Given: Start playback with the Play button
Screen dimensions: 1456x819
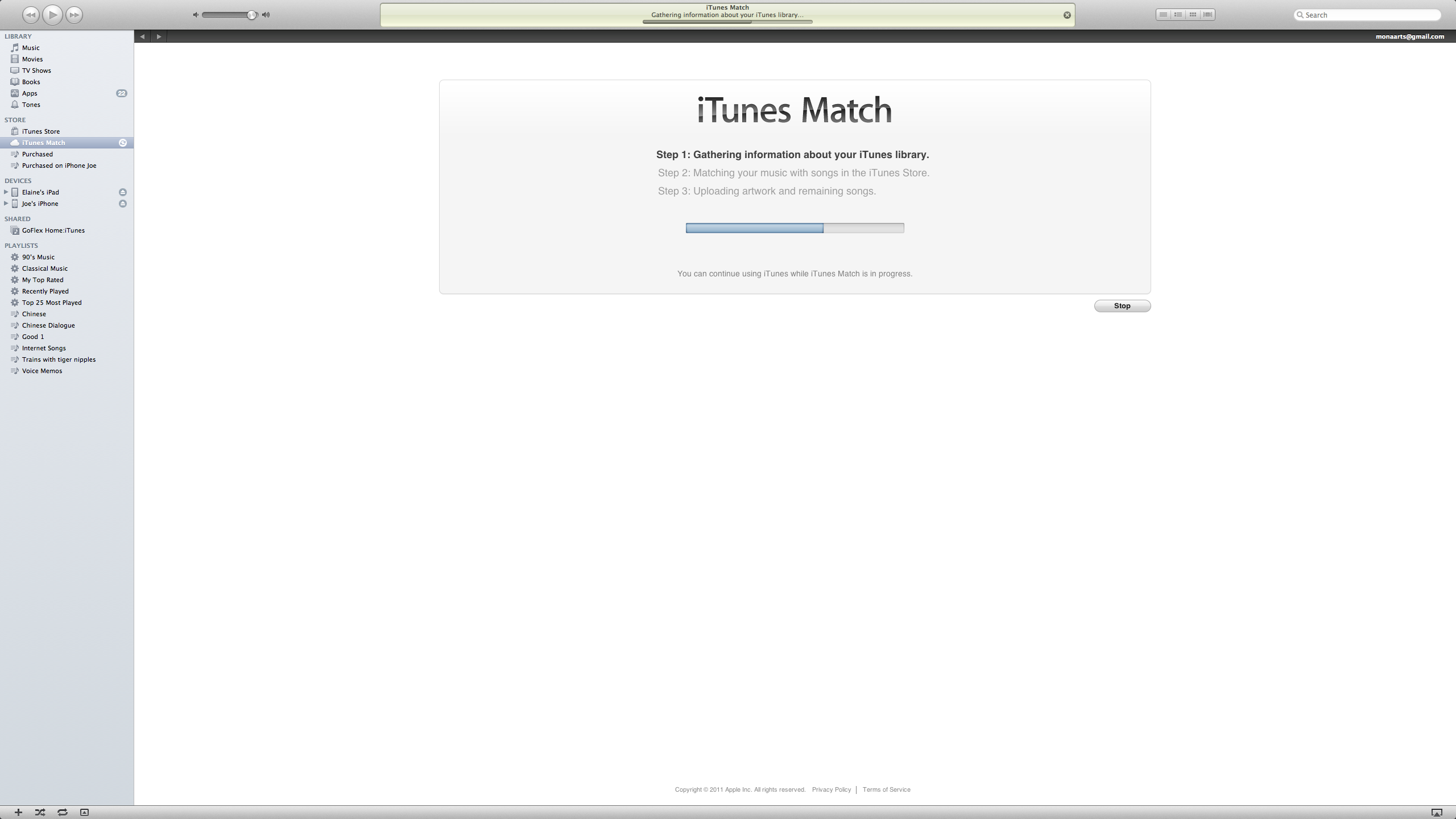Looking at the screenshot, I should click(x=52, y=15).
